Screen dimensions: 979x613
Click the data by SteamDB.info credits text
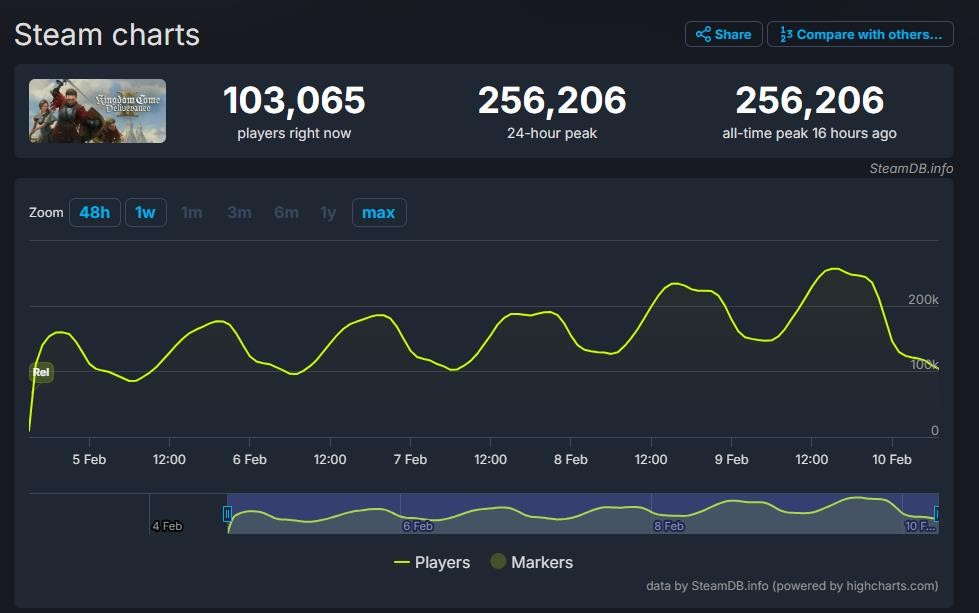793,586
